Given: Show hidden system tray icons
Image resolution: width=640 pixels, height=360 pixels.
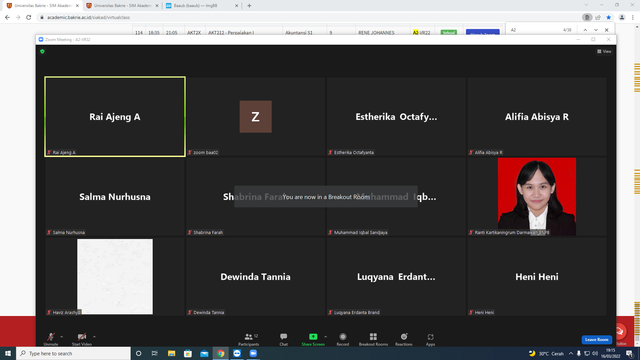Looking at the screenshot, I should [x=571, y=353].
